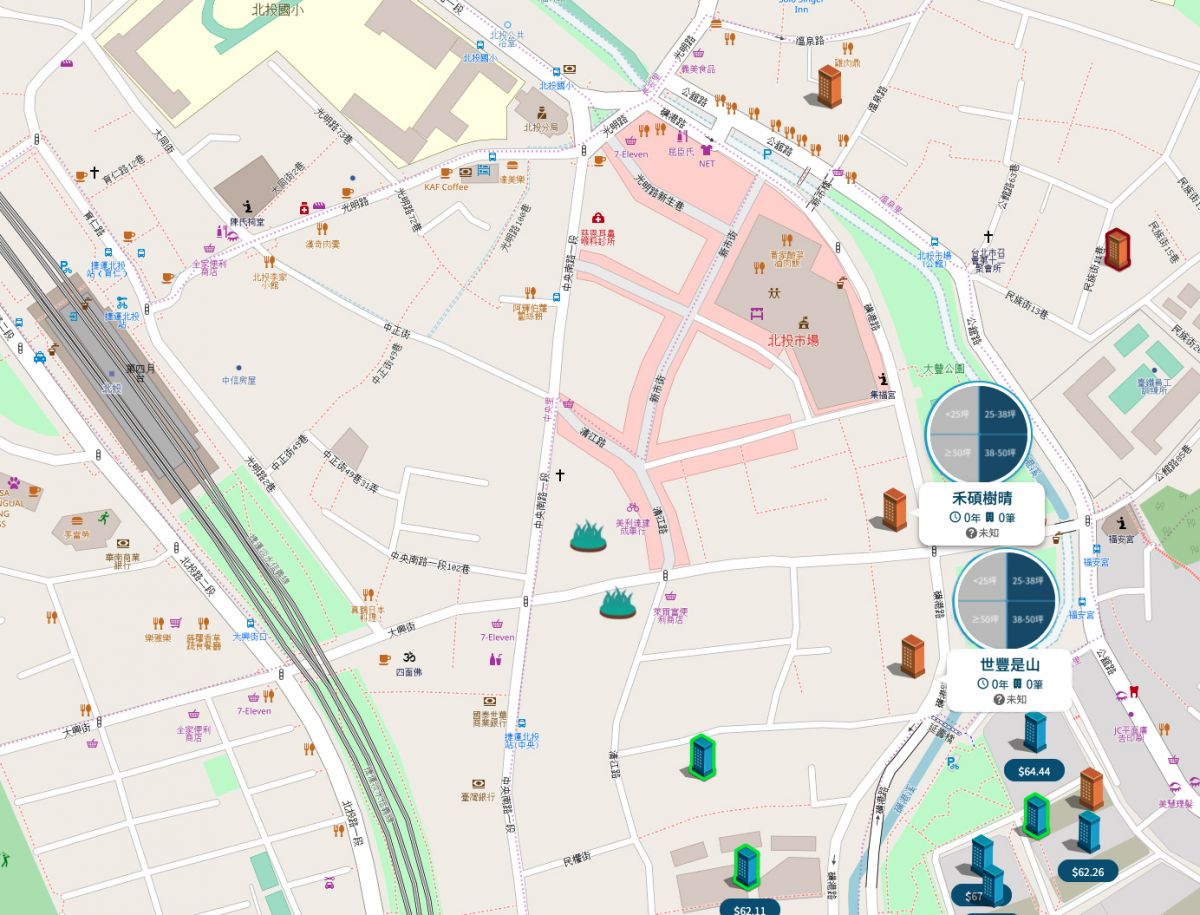Open the $64.44 price label

pos(1034,771)
